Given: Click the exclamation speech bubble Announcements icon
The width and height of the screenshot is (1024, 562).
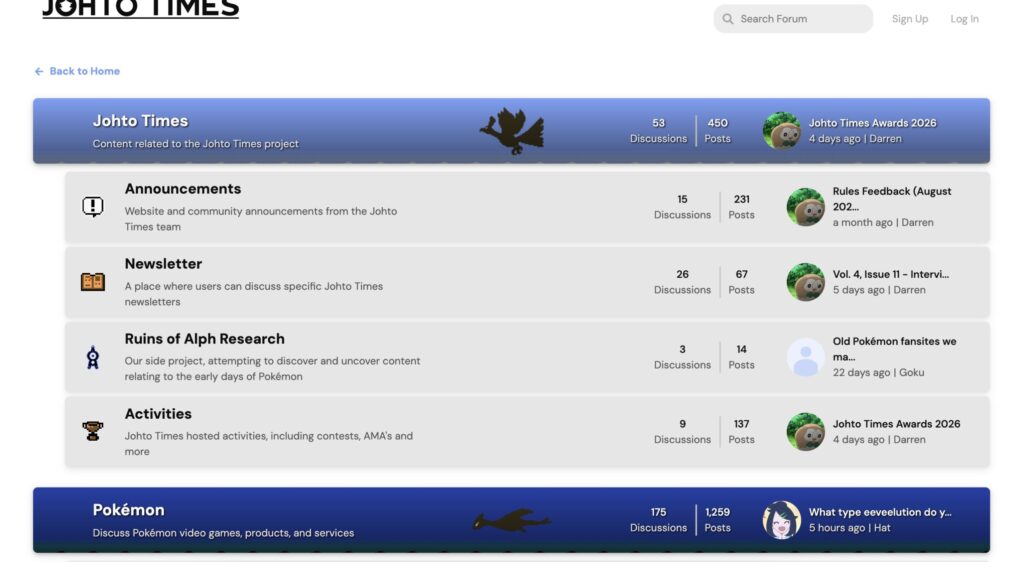Looking at the screenshot, I should [93, 206].
